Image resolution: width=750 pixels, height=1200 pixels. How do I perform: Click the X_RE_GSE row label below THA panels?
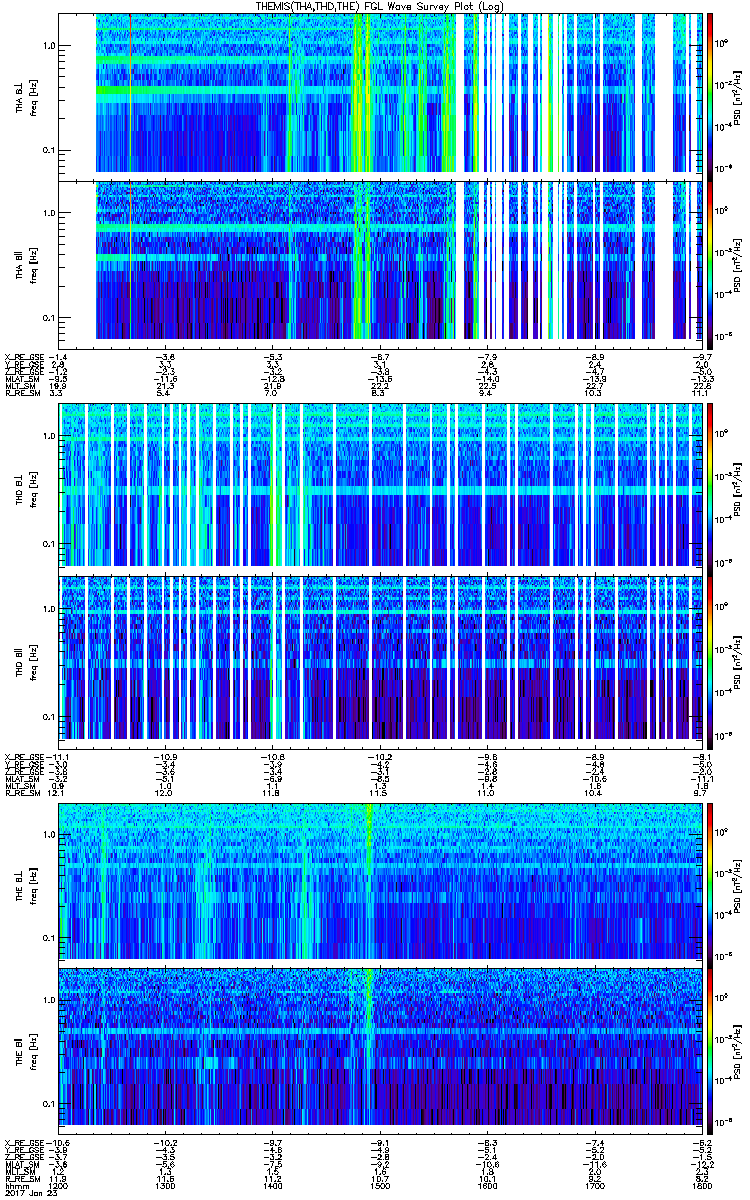click(x=24, y=356)
